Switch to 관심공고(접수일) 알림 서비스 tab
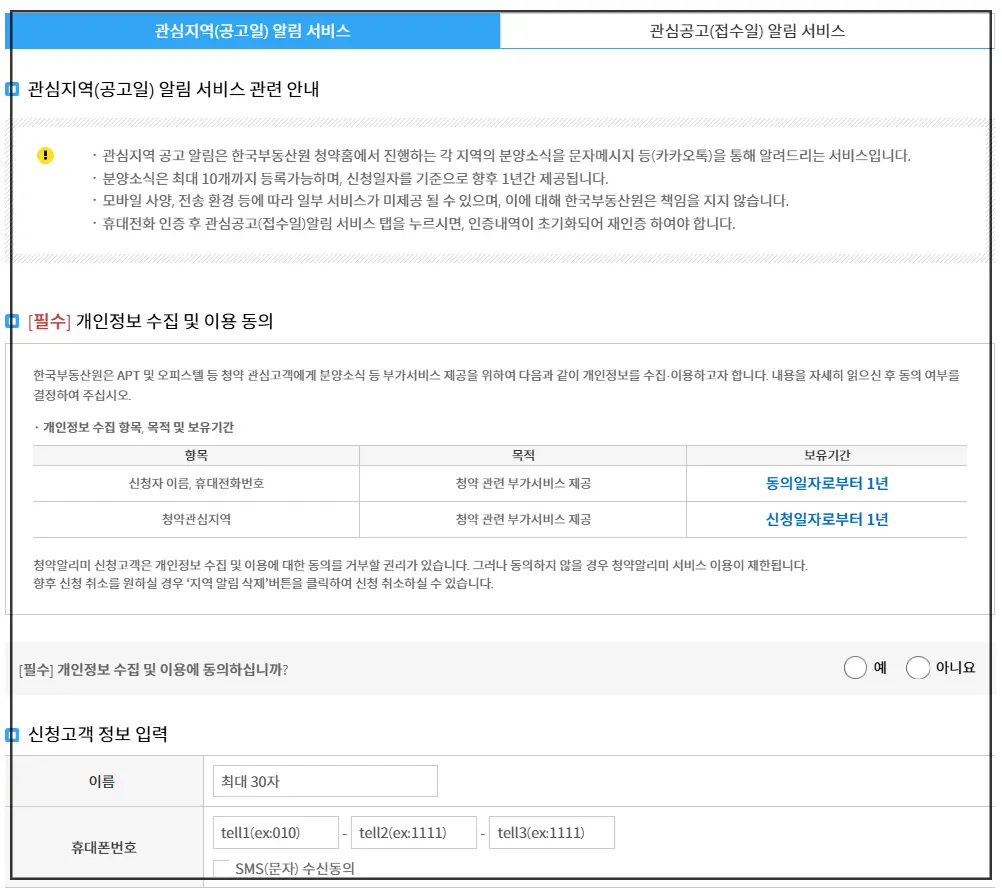Image resolution: width=1002 pixels, height=890 pixels. 748,29
